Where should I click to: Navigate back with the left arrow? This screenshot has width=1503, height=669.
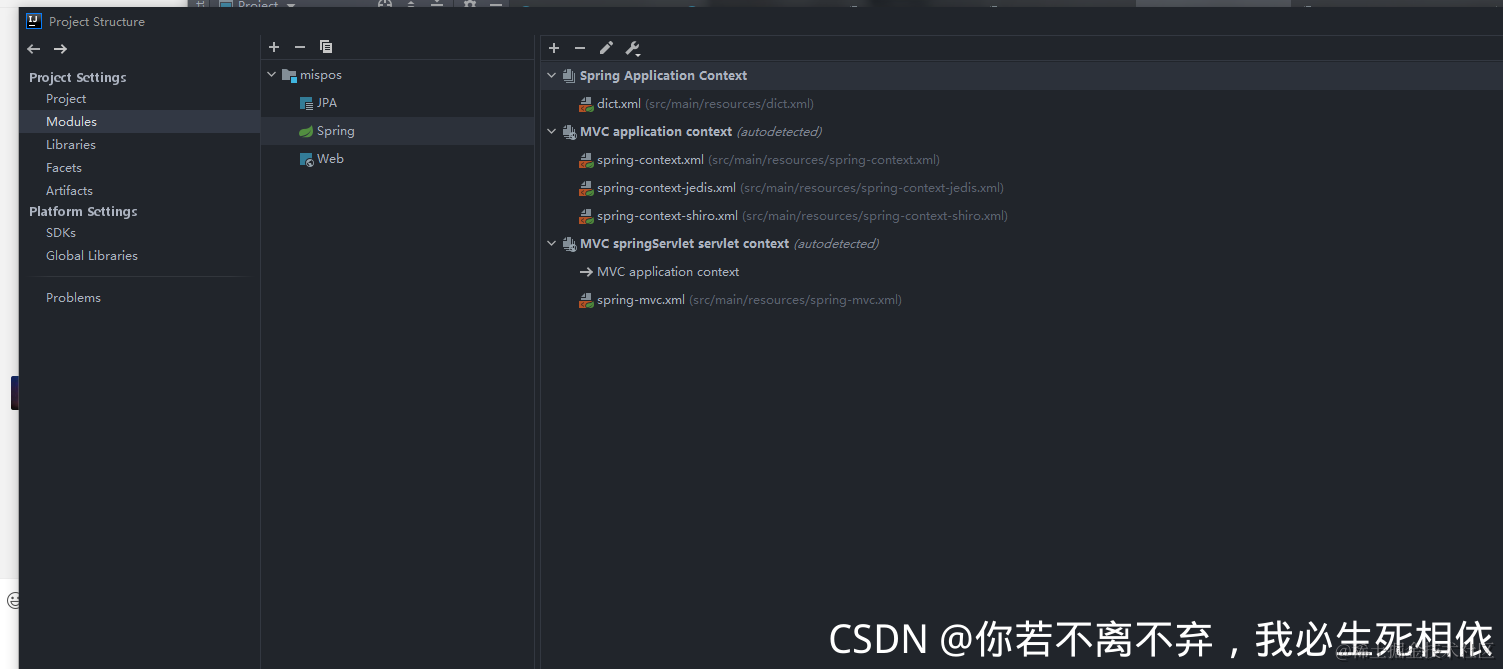pyautogui.click(x=34, y=49)
